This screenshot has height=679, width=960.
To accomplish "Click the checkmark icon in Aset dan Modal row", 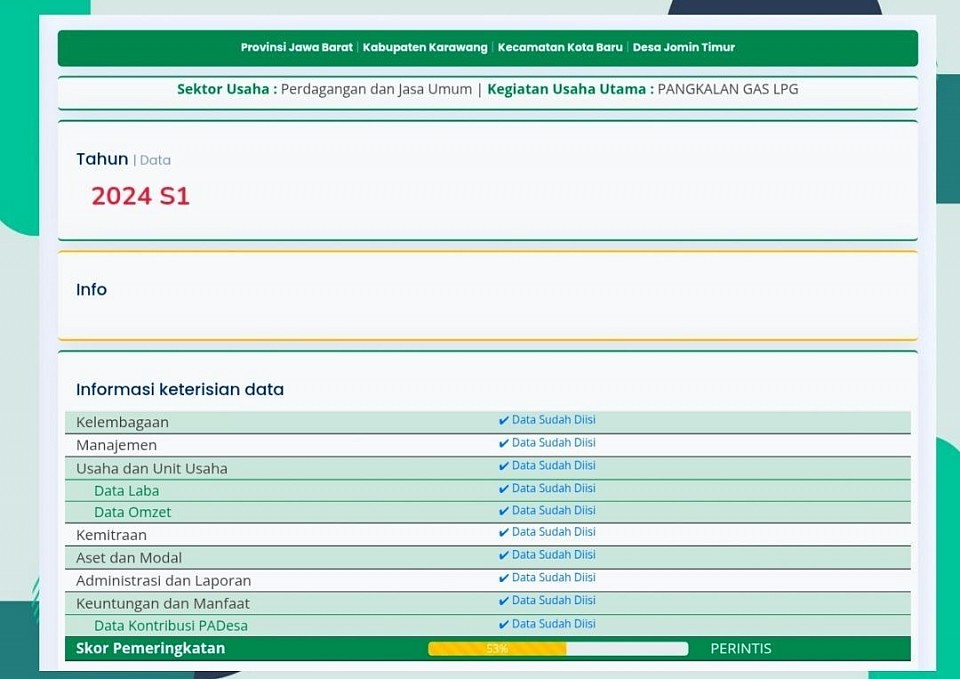I will click(x=504, y=555).
